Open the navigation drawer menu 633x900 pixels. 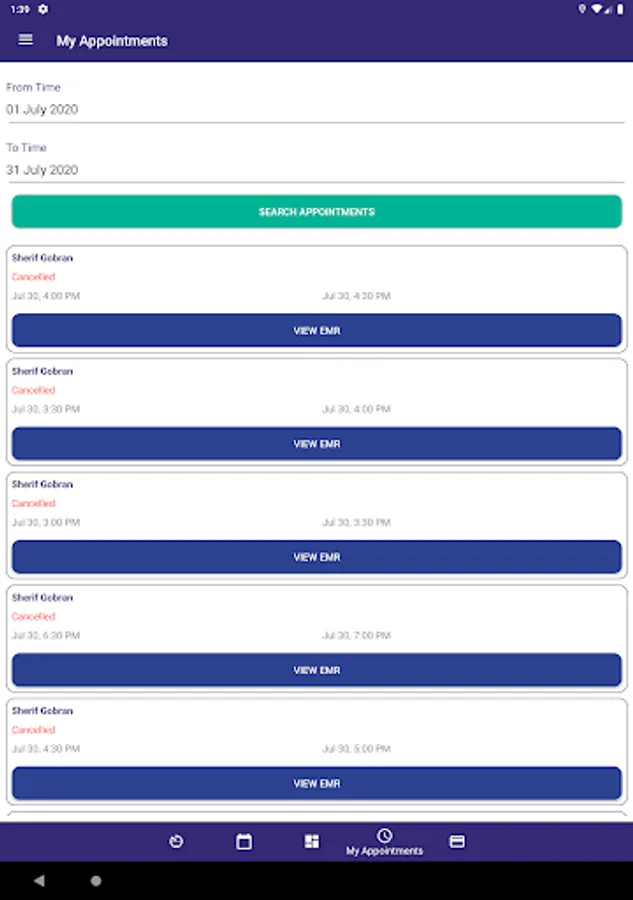pos(25,40)
